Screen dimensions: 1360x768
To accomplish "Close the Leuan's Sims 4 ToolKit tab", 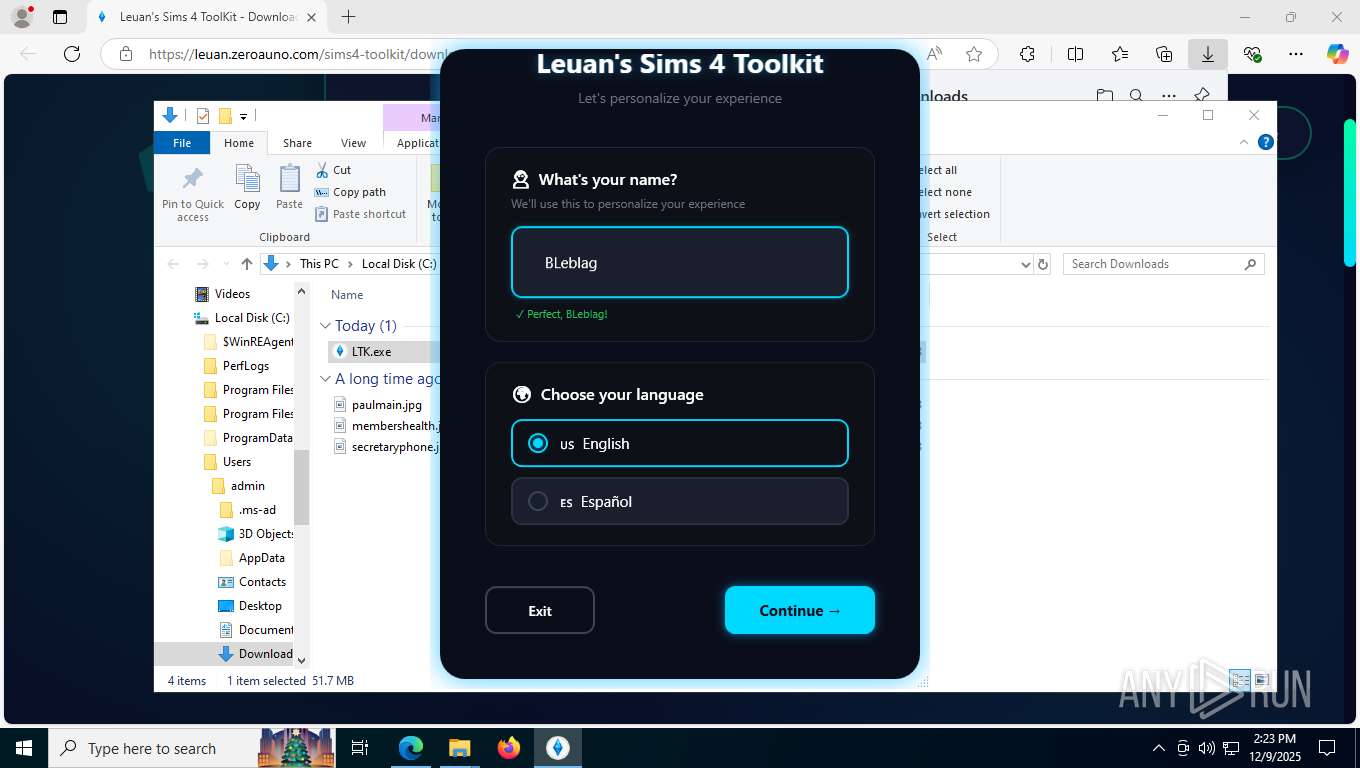I will (312, 17).
